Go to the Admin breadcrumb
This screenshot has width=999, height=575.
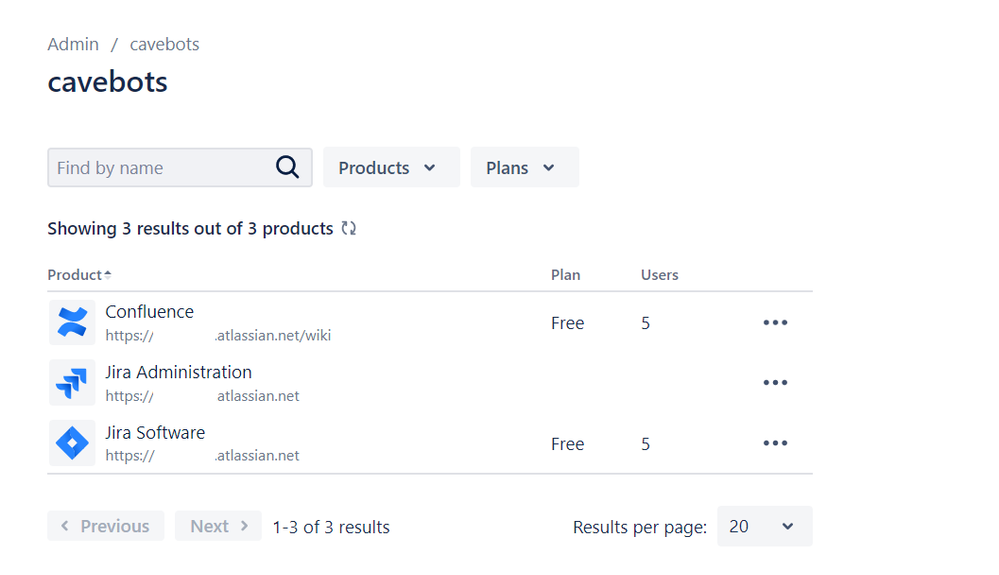(73, 44)
